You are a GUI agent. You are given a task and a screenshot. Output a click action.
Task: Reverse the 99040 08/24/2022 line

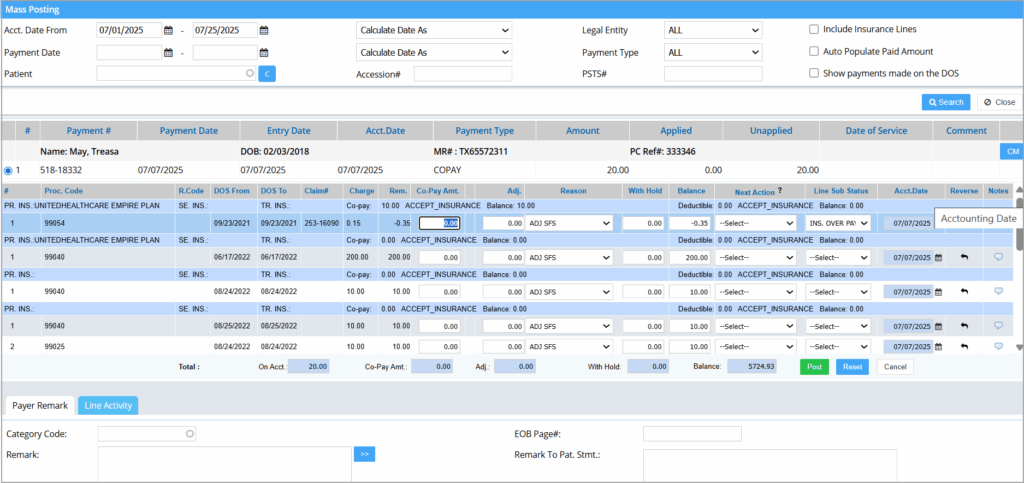965,291
